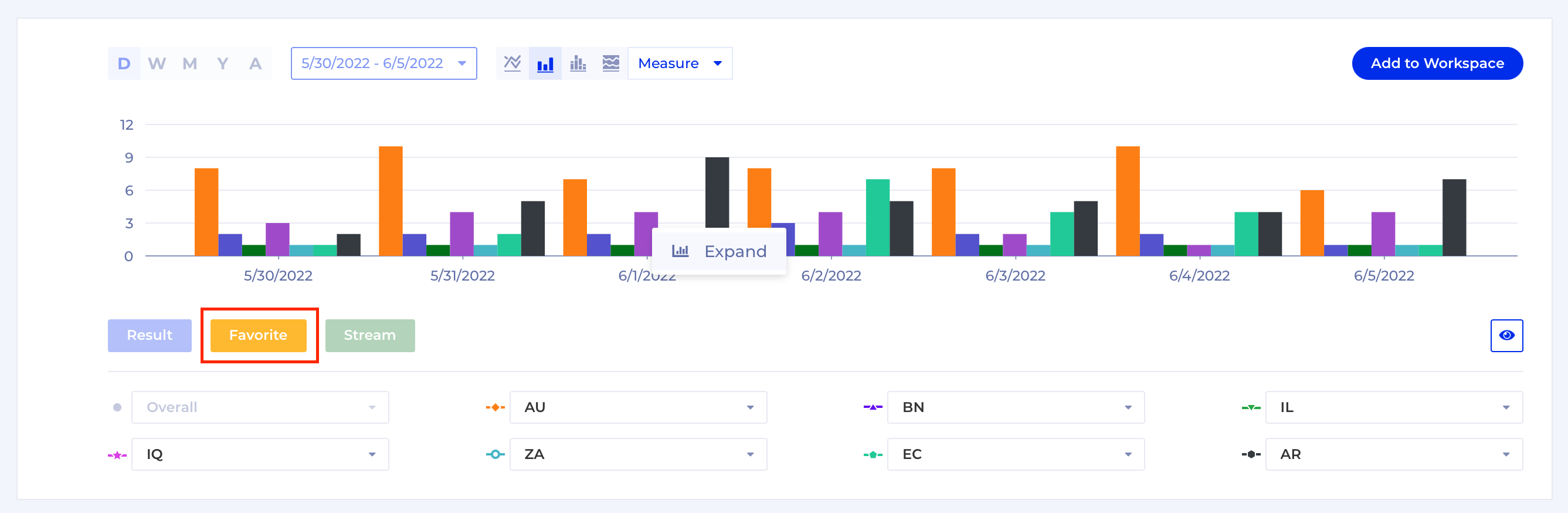This screenshot has height=513, width=1568.
Task: Open the date range dropdown
Action: (x=384, y=63)
